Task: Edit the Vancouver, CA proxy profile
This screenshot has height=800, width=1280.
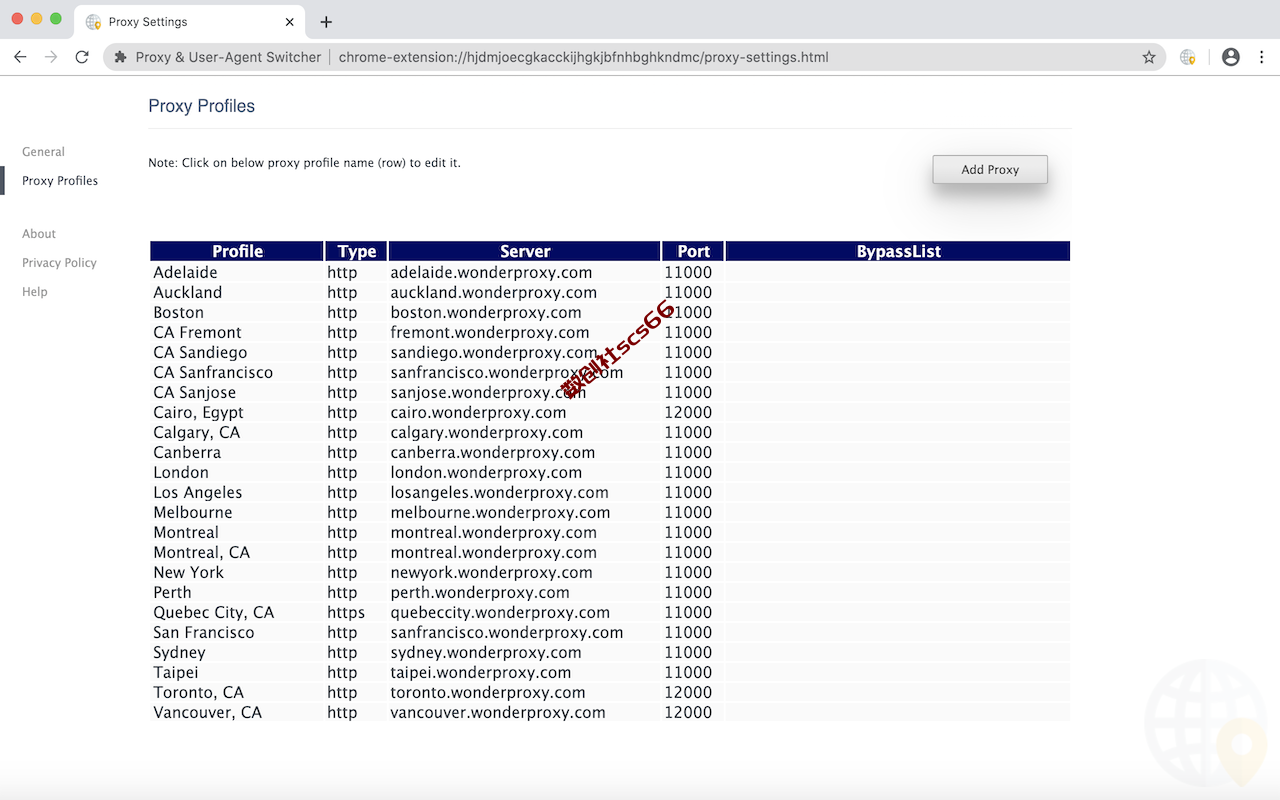Action: click(610, 712)
